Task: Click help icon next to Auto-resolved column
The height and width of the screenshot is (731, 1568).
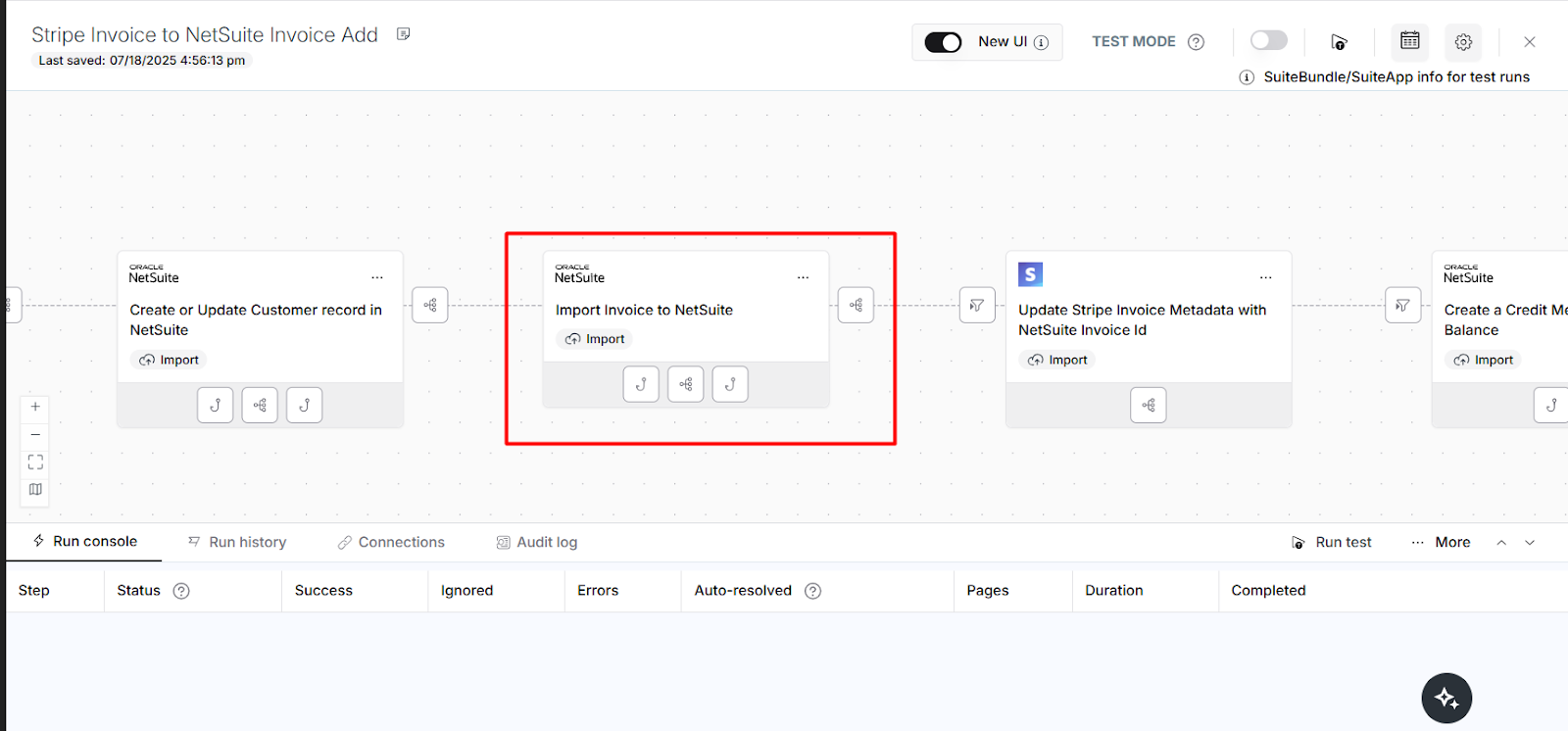Action: (812, 591)
